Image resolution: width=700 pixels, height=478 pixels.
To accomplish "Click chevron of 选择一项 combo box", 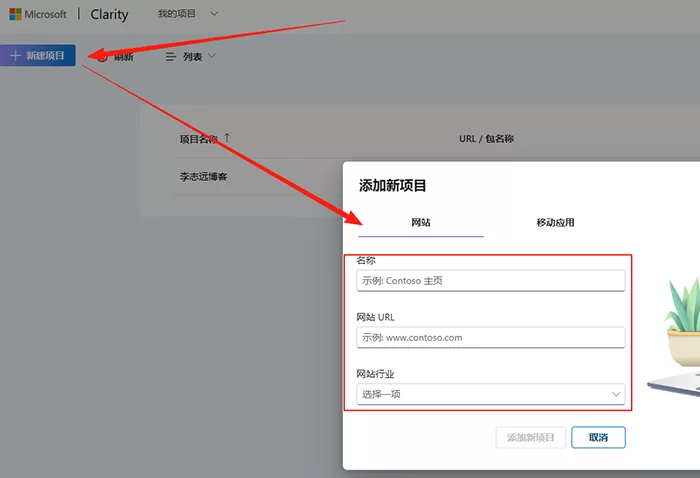I will pyautogui.click(x=616, y=394).
